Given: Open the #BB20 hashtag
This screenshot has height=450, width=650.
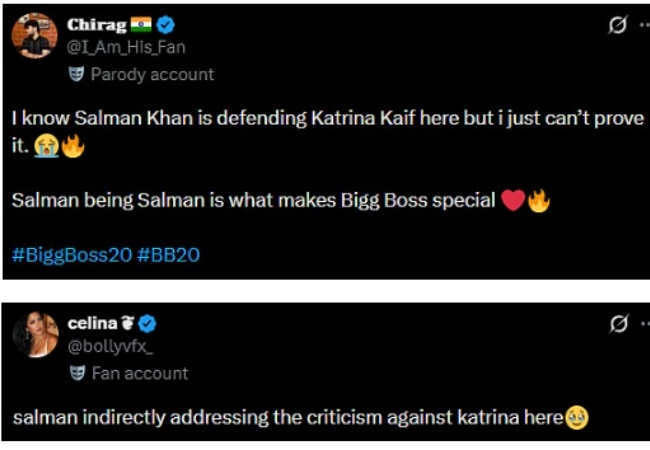Looking at the screenshot, I should point(168,255).
